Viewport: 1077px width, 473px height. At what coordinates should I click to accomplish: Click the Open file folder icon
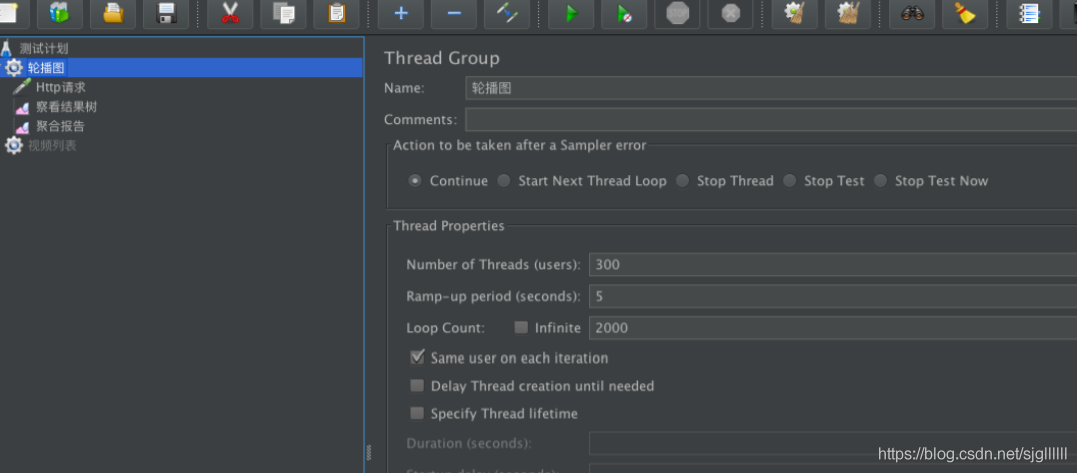coord(113,13)
